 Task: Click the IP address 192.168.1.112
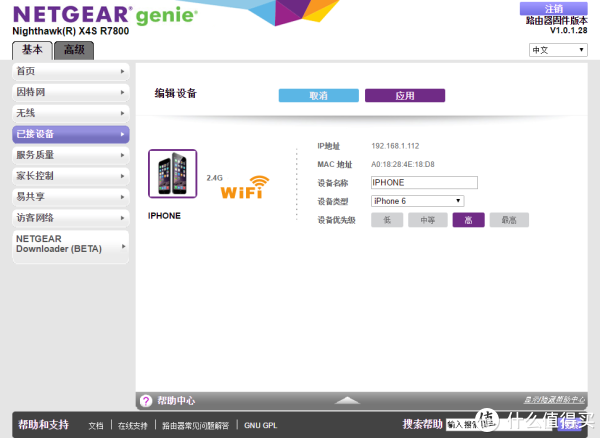tap(395, 146)
